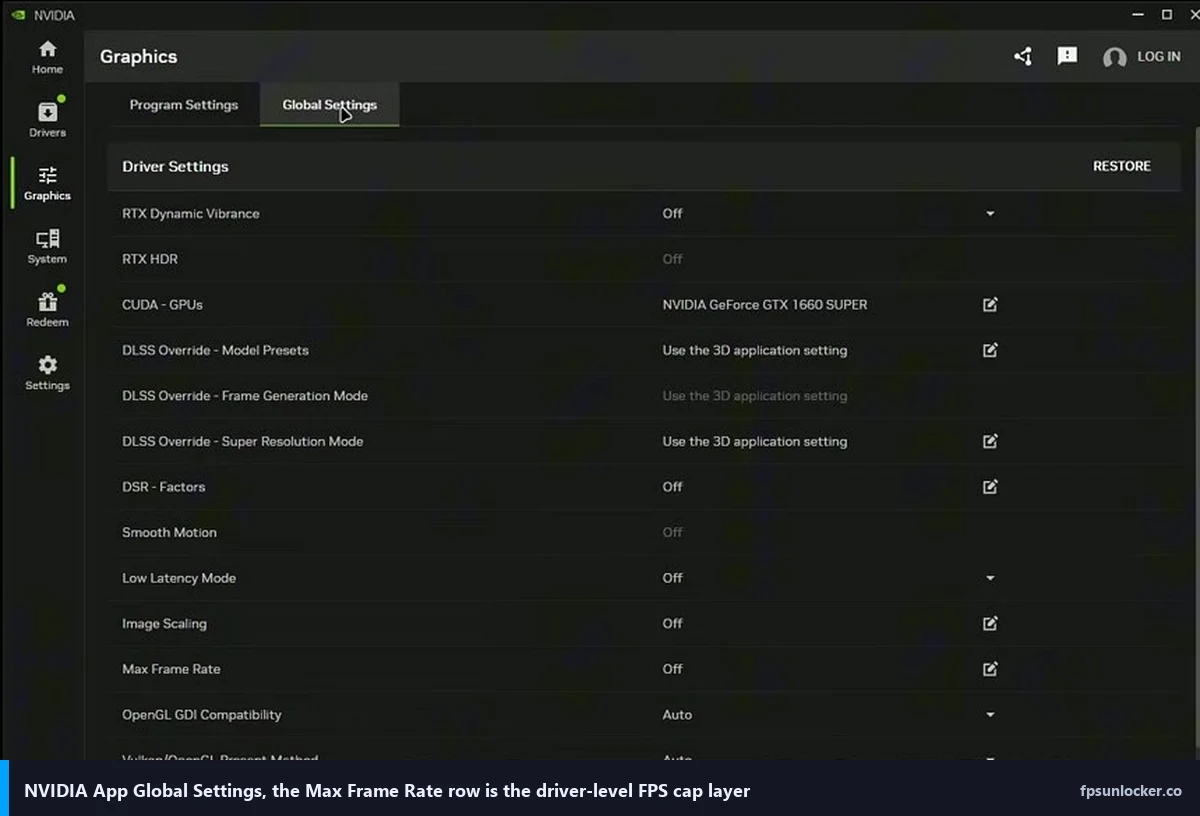Expand OpenGL GDI Compatibility dropdown
Screen dimensions: 1200x816
point(990,715)
